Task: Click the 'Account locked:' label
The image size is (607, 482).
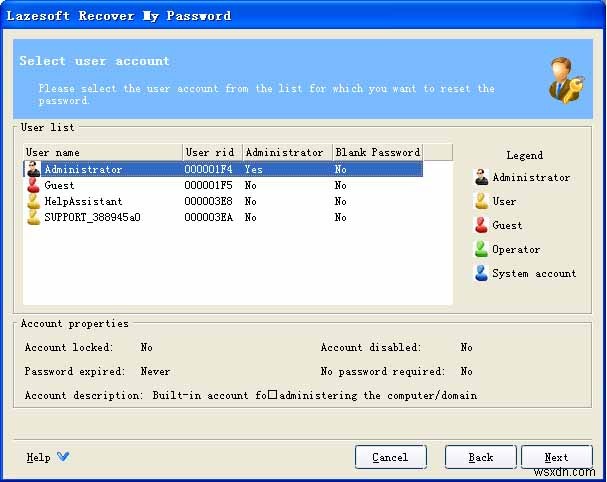Action: click(69, 347)
